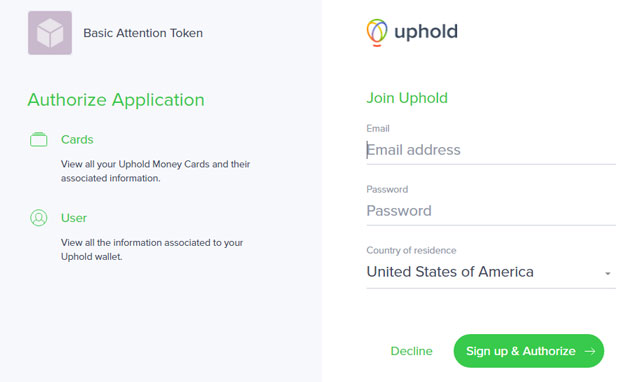Click the Uphold balloon logo icon
Image resolution: width=637 pixels, height=382 pixels.
(377, 32)
